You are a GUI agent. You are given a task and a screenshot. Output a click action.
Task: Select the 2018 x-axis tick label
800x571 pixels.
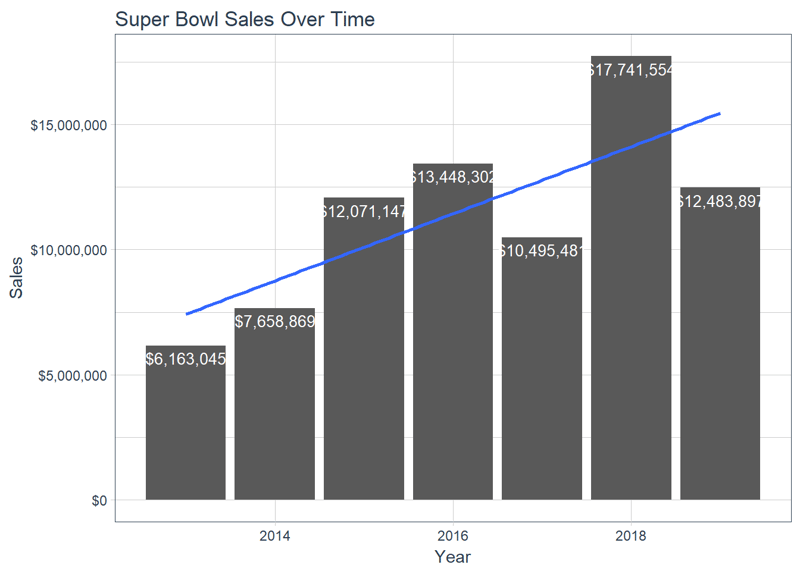(x=631, y=536)
